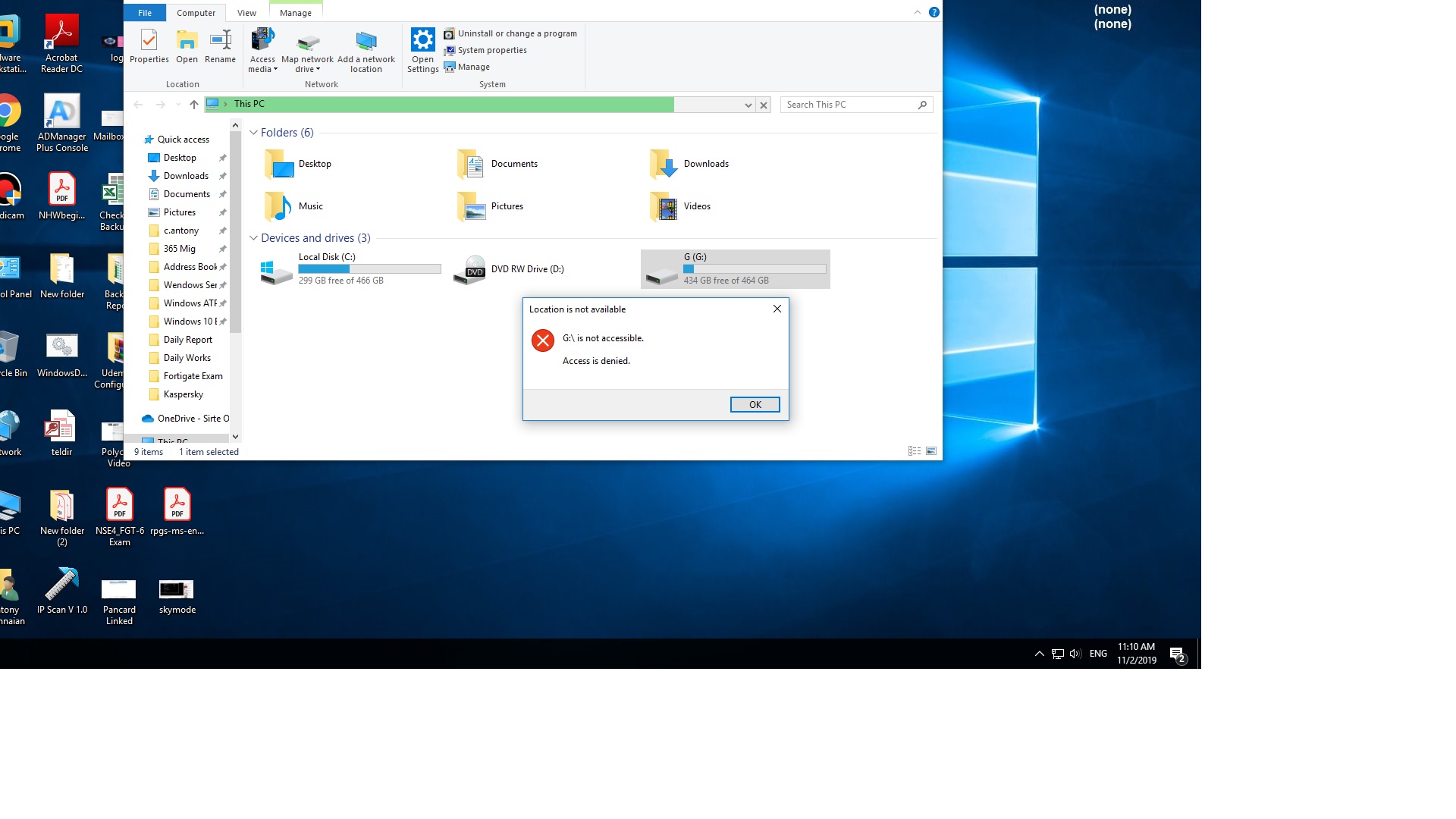Select Quick access in the navigation pane
Screen dimensions: 1456x819
click(x=184, y=140)
